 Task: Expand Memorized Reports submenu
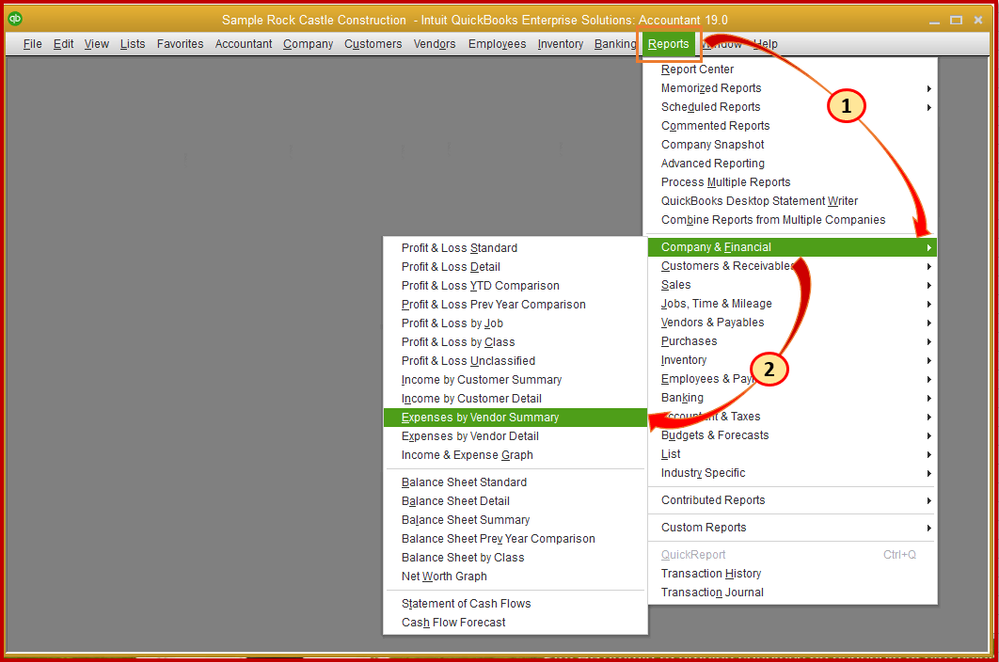point(793,88)
